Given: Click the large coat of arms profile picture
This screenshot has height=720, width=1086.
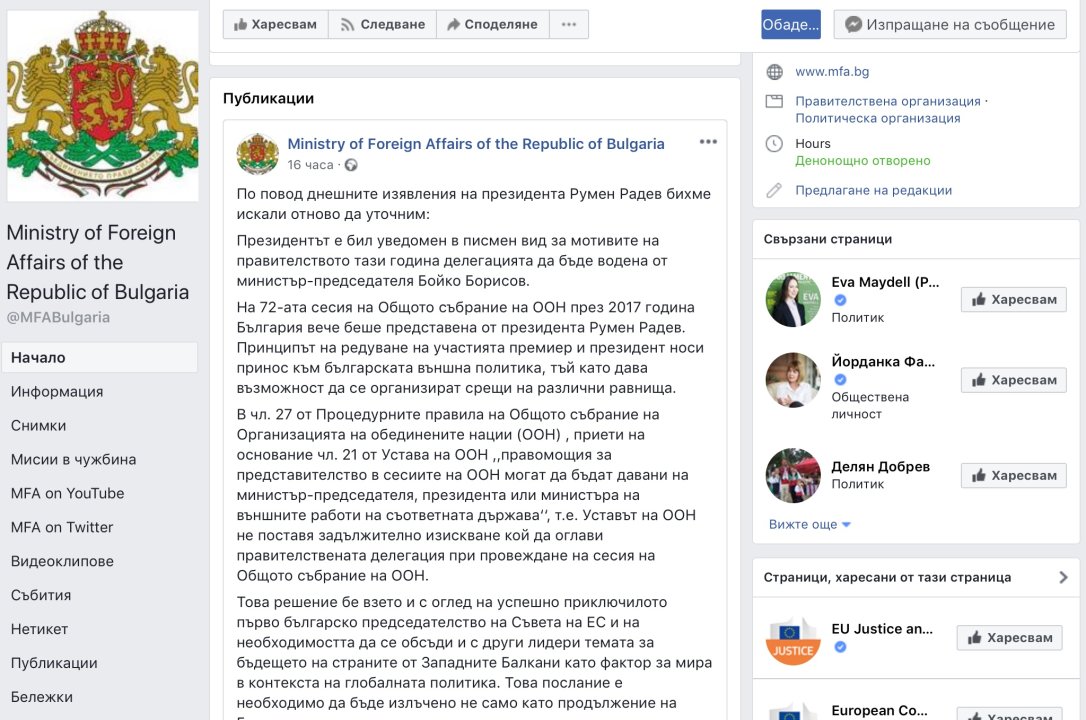Looking at the screenshot, I should coord(103,105).
